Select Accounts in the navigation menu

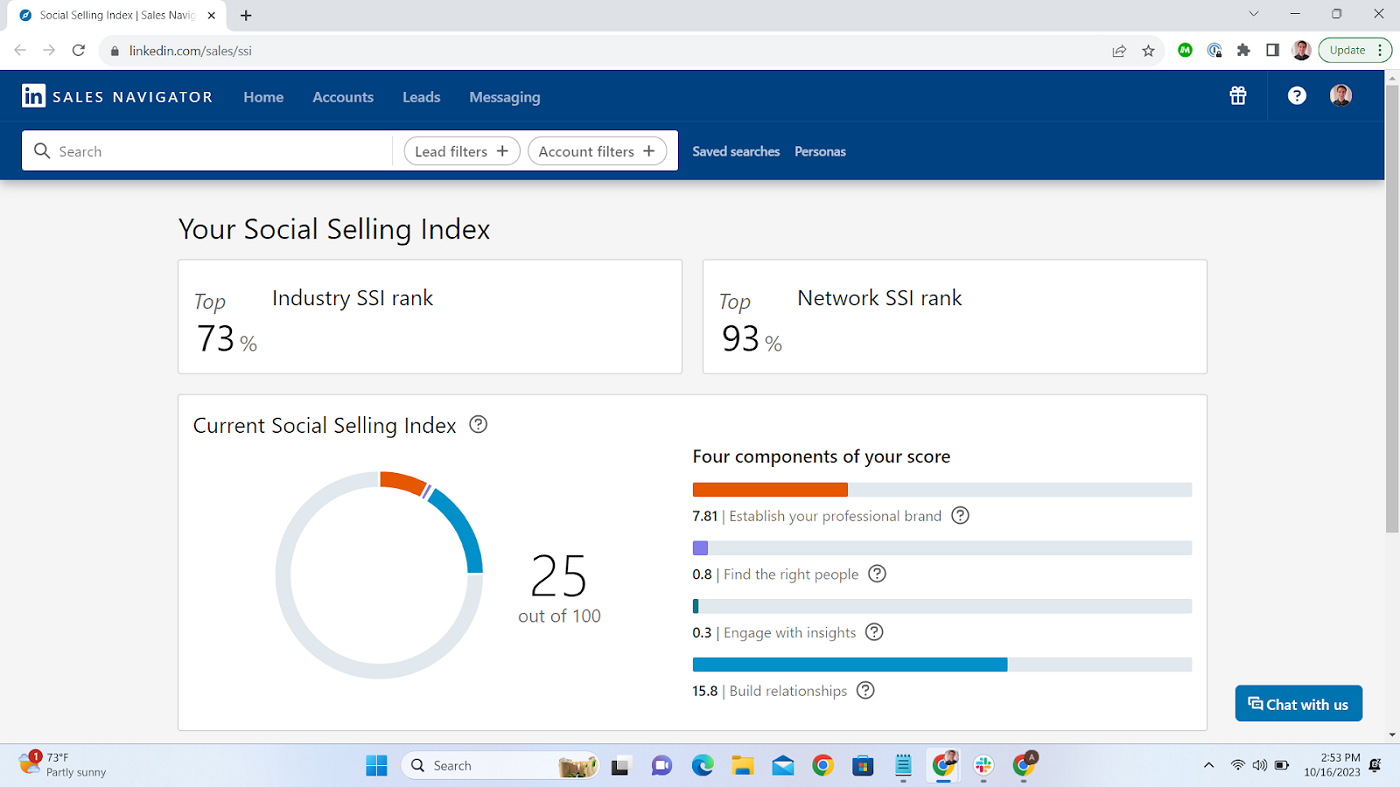point(343,96)
